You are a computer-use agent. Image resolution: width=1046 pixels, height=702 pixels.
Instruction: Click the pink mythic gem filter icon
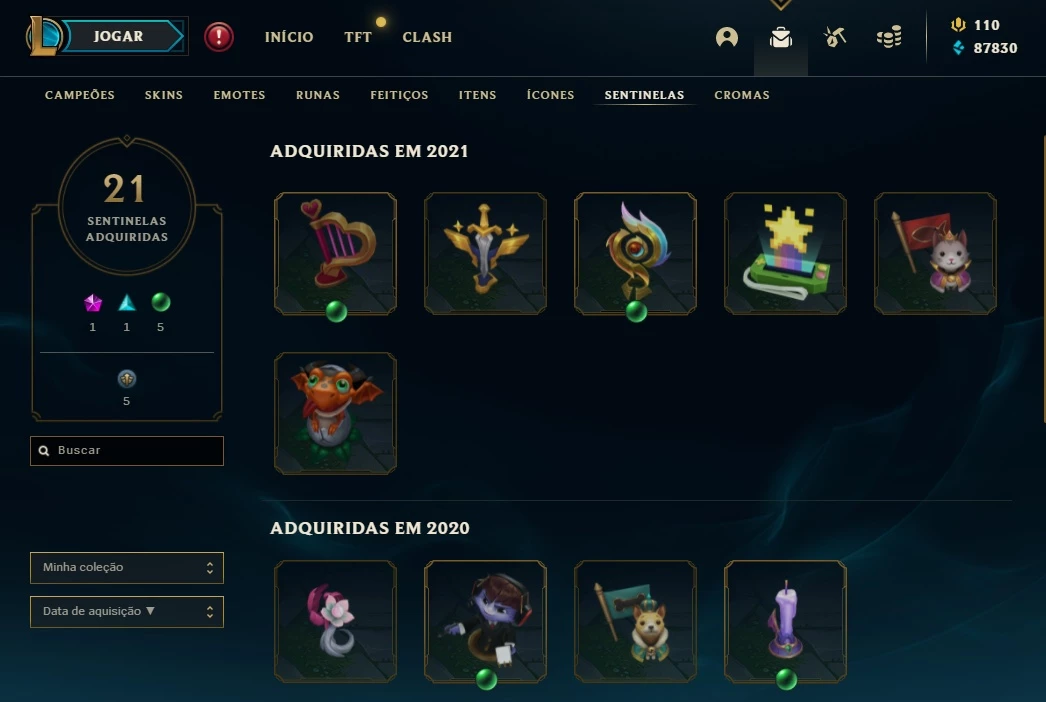(x=93, y=303)
